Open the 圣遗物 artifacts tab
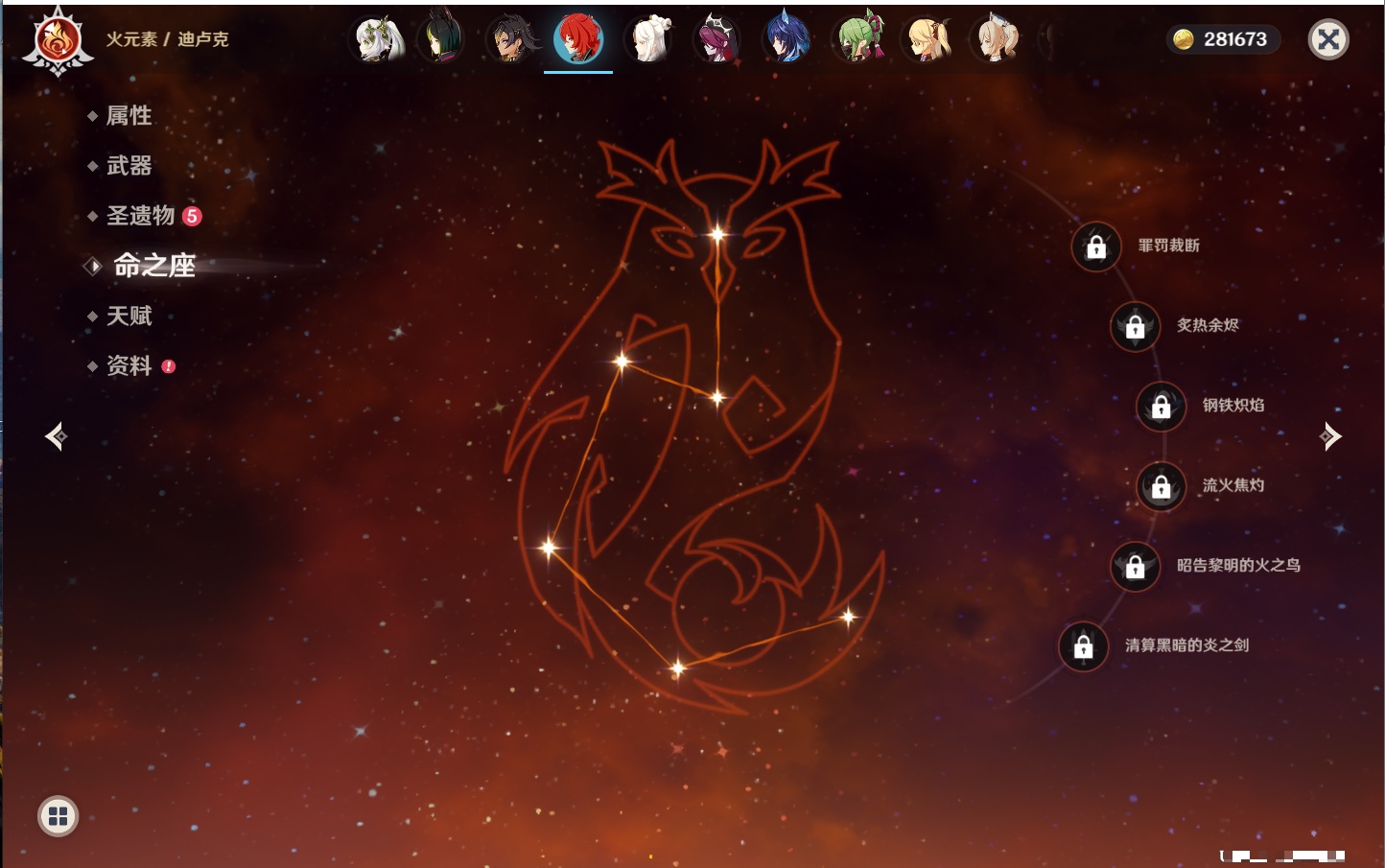1385x868 pixels. click(x=140, y=216)
